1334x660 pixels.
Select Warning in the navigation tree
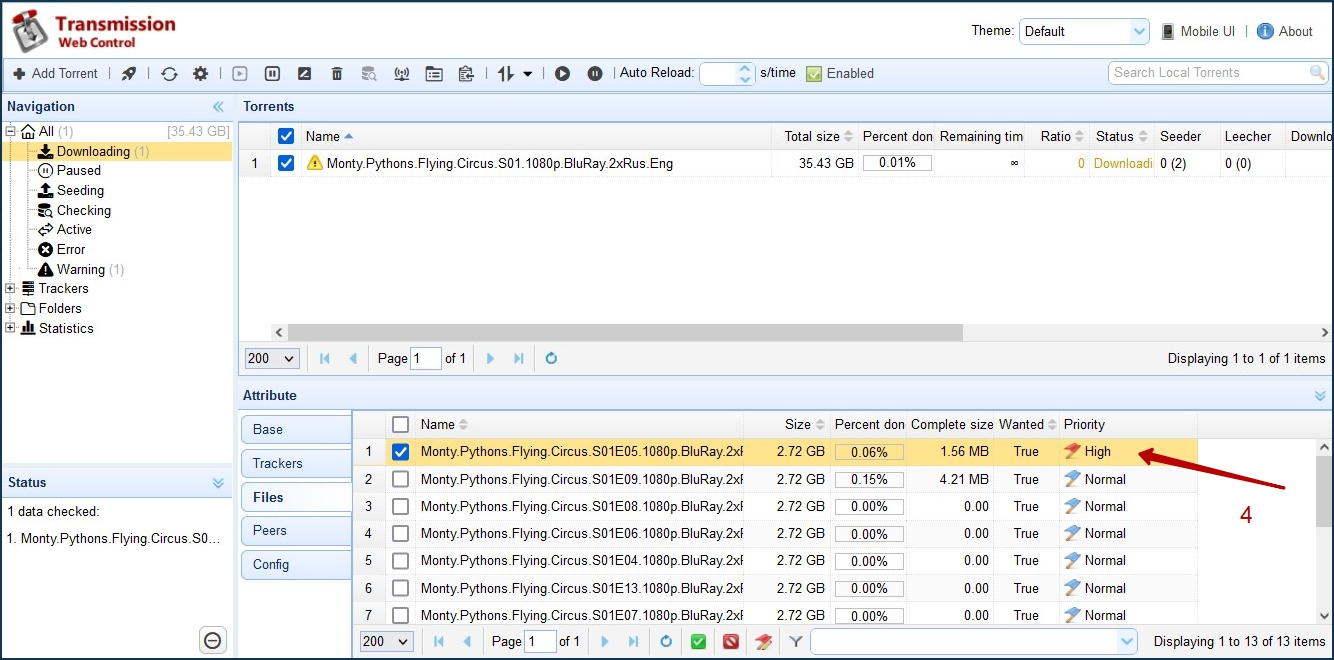click(81, 269)
